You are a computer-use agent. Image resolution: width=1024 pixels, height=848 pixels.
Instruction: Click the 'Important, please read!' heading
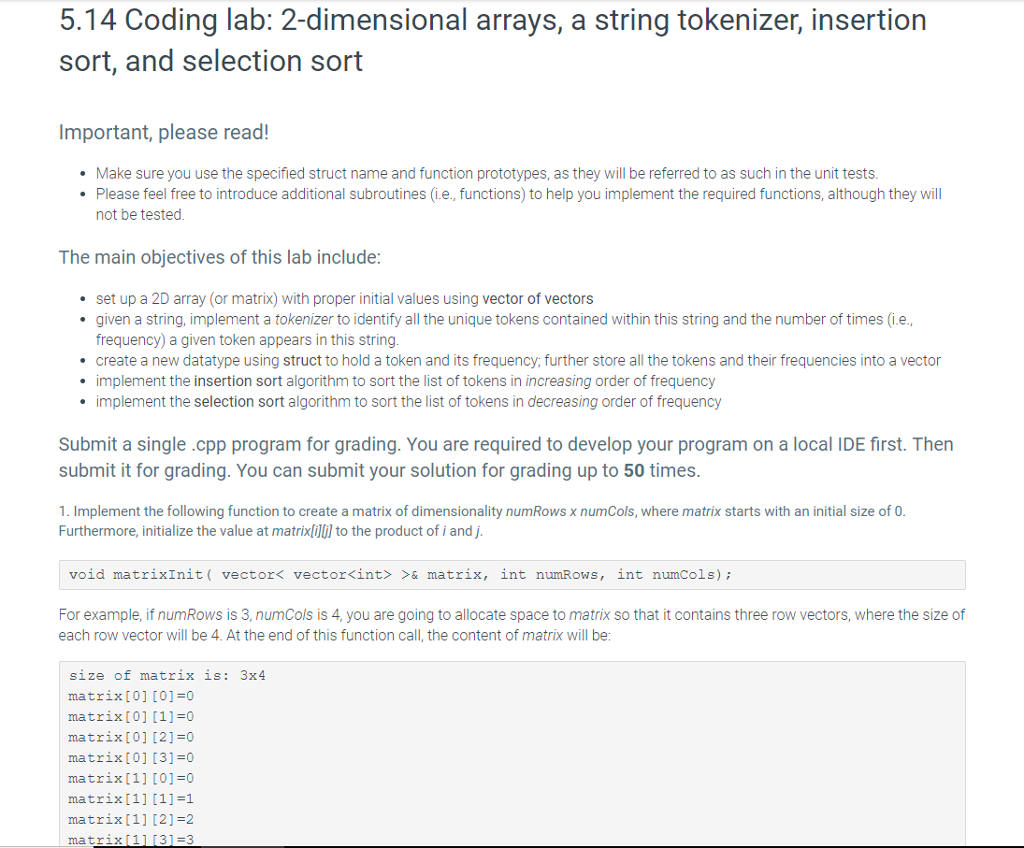164,132
